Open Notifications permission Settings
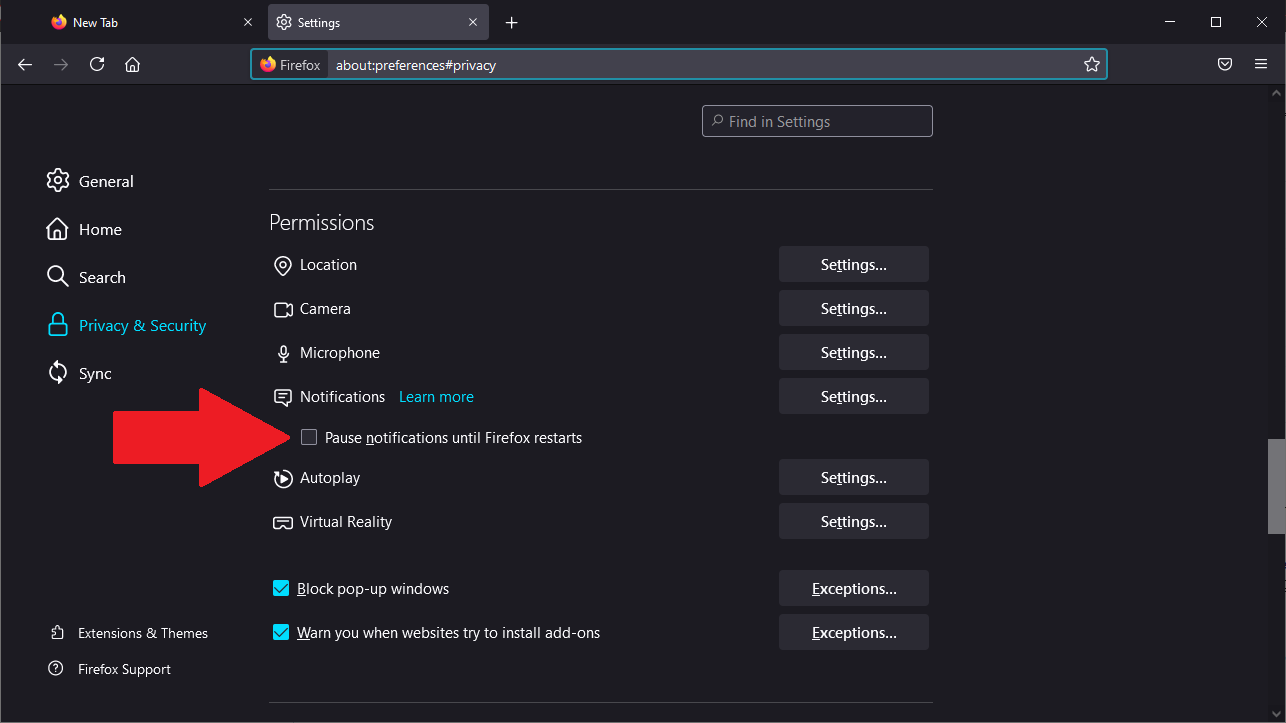This screenshot has height=723, width=1286. coord(854,397)
